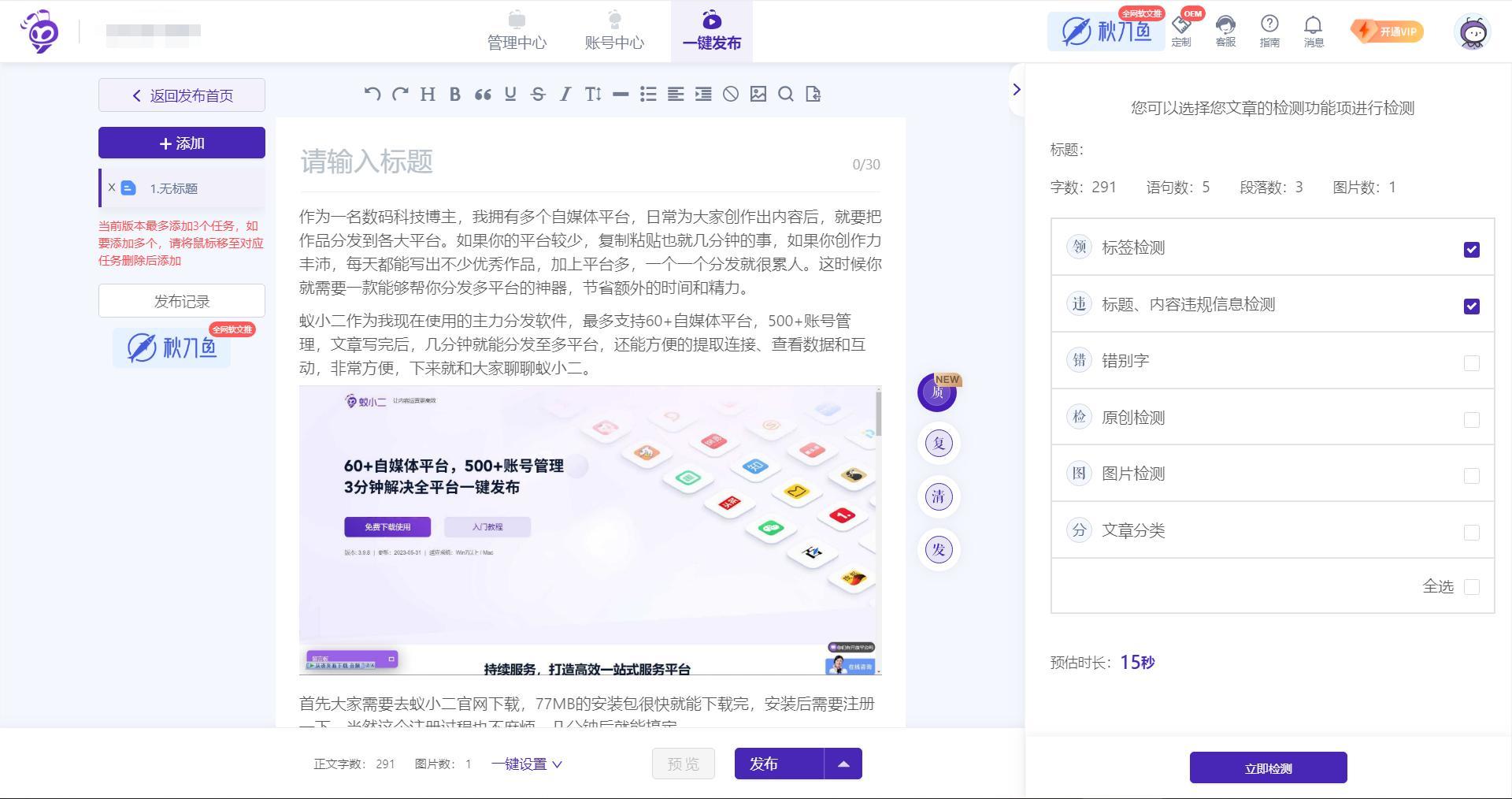Open the arrow menu beside 发布 button
1512x799 pixels.
[x=843, y=764]
